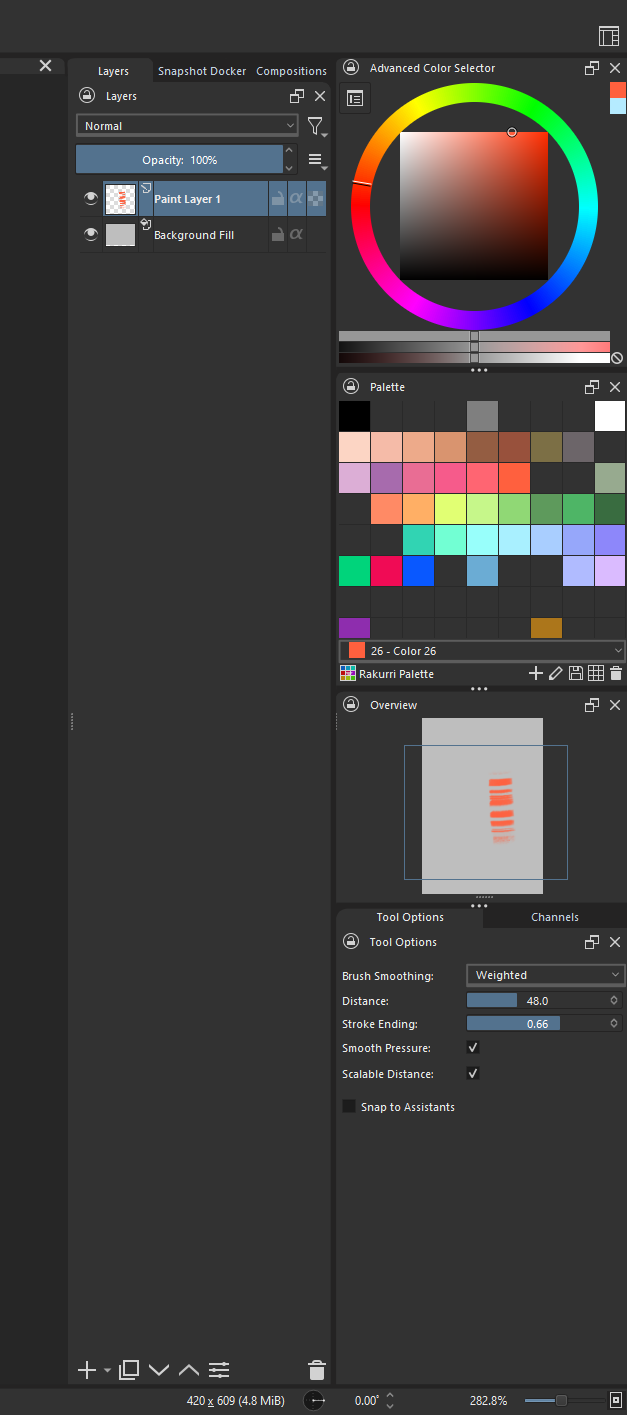This screenshot has height=1415, width=627.
Task: Switch to Snapshot Docker tab
Action: (x=201, y=71)
